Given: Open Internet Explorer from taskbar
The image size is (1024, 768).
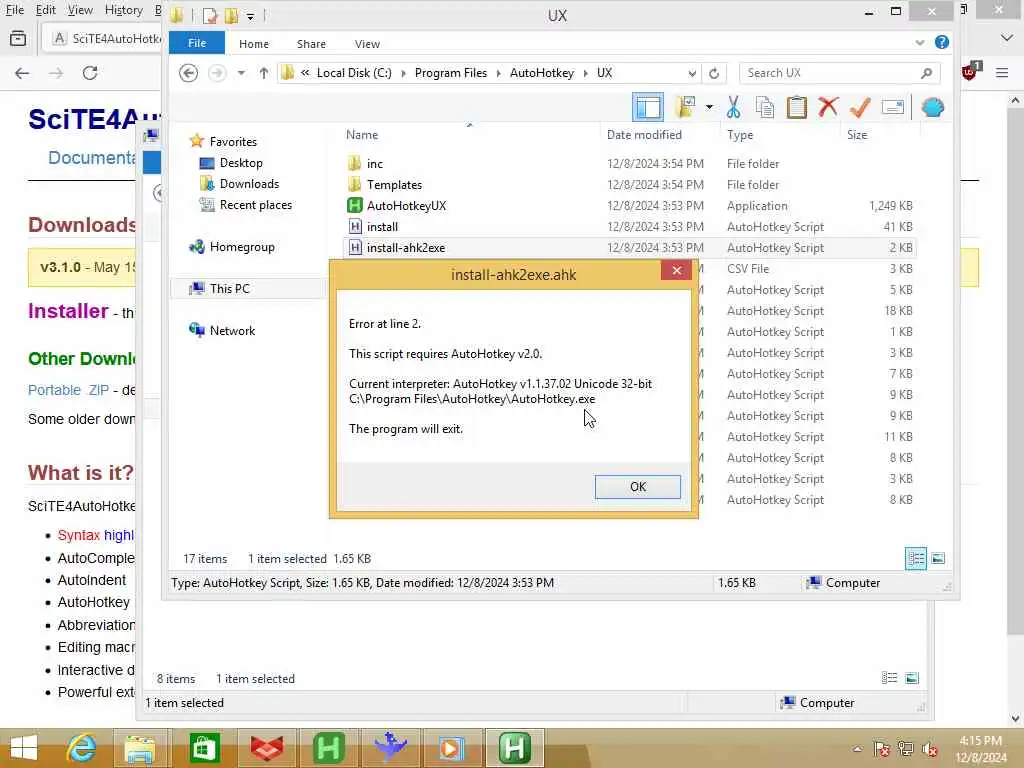Looking at the screenshot, I should [x=80, y=748].
